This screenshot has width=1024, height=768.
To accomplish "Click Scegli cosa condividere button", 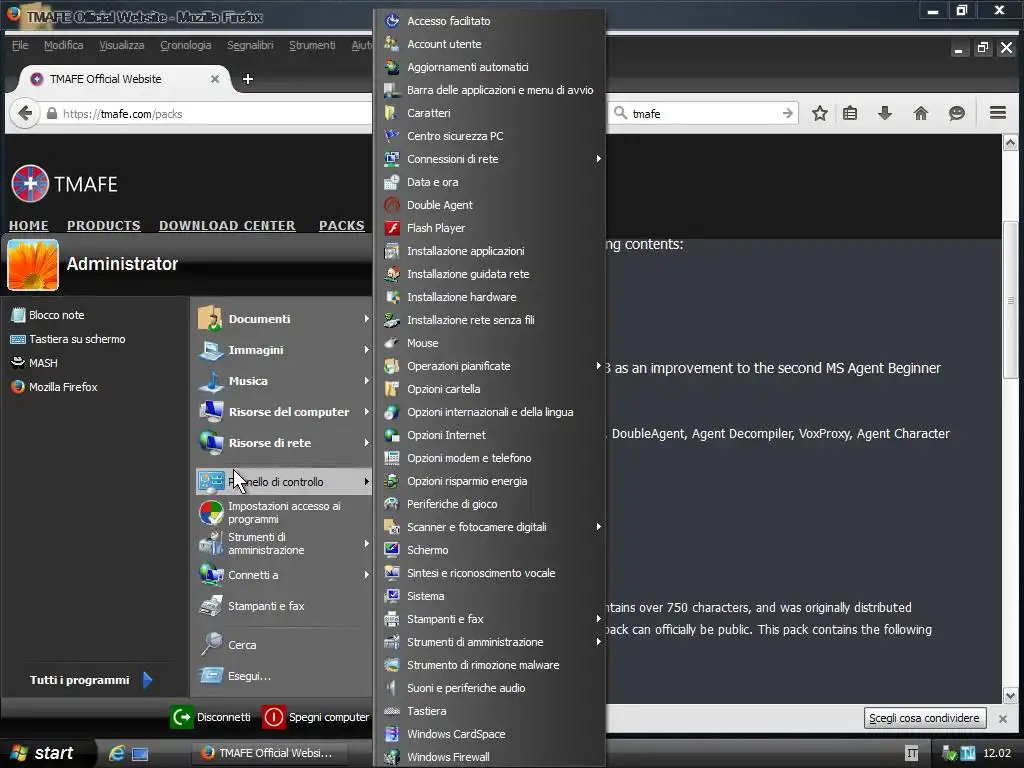I will click(x=924, y=718).
